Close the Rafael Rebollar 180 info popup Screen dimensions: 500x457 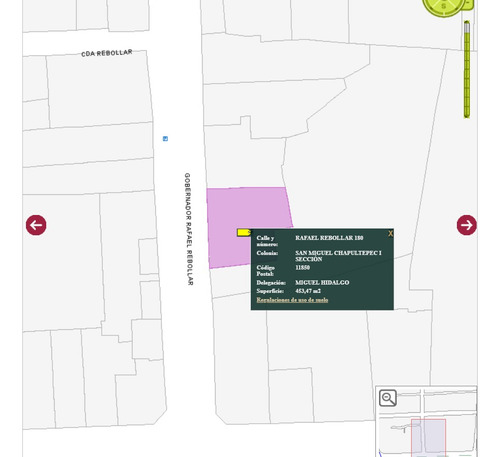pyautogui.click(x=390, y=234)
